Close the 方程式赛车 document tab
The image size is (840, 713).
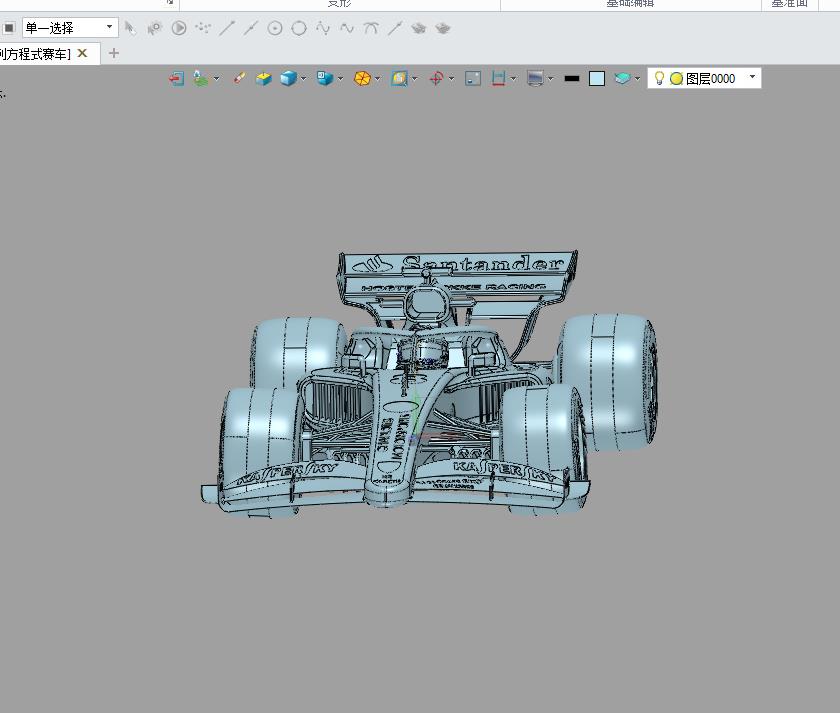coord(82,53)
